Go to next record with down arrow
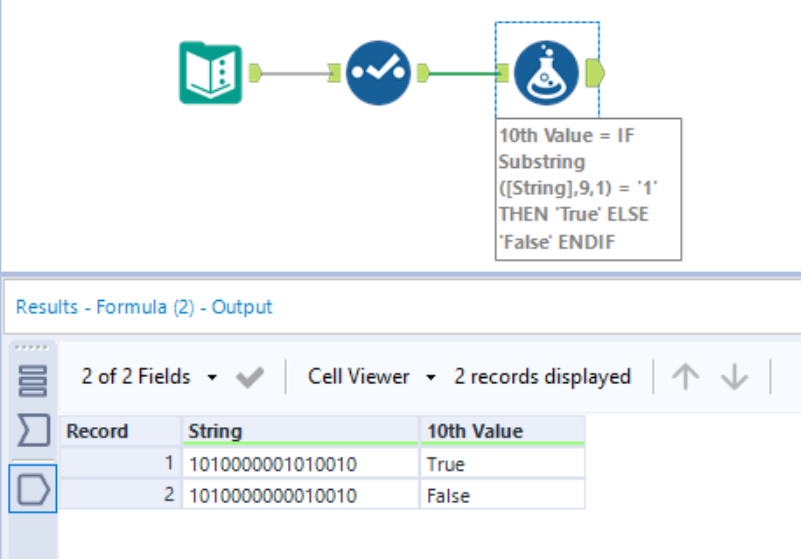 tap(734, 377)
